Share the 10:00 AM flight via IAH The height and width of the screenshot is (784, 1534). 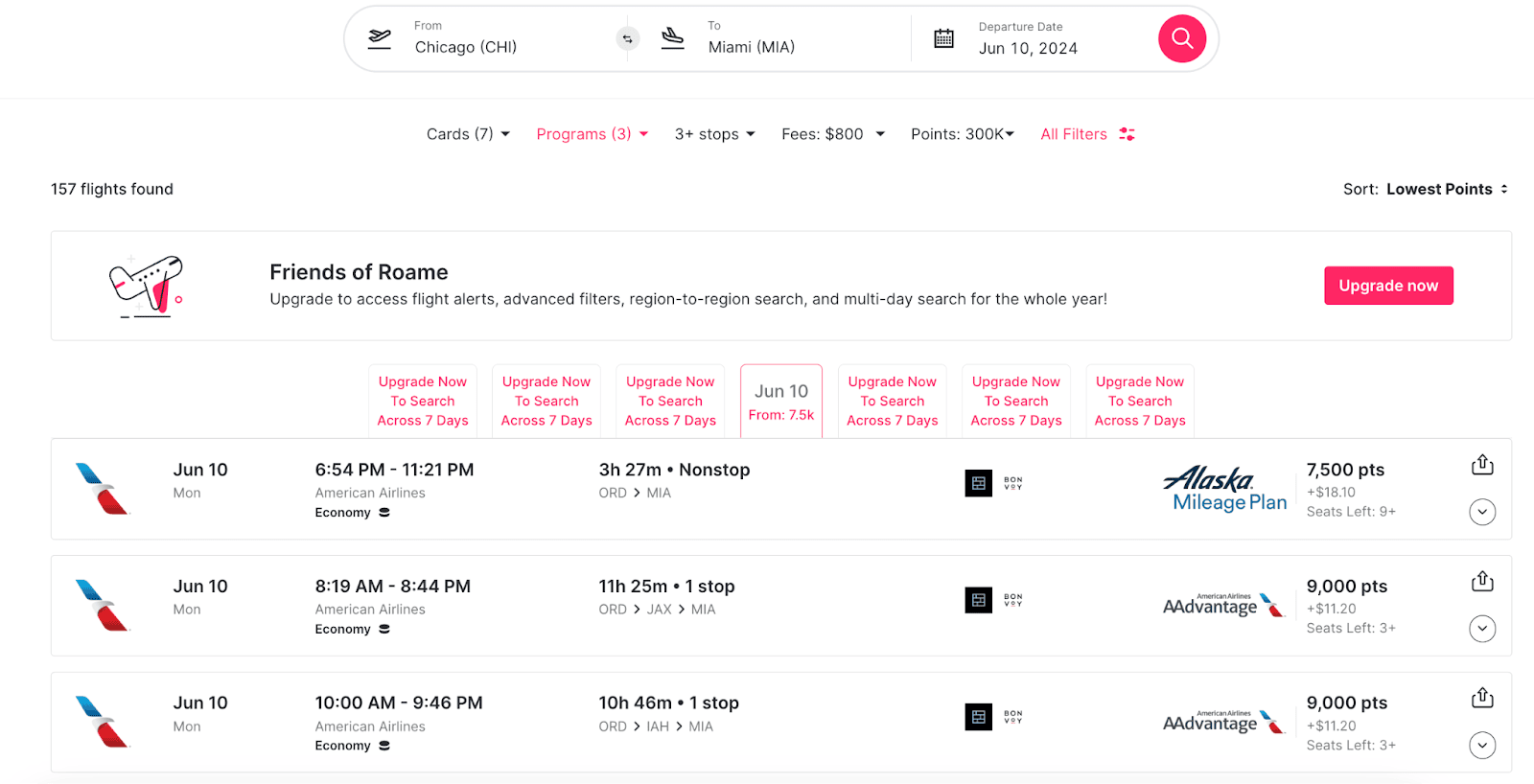[x=1482, y=698]
